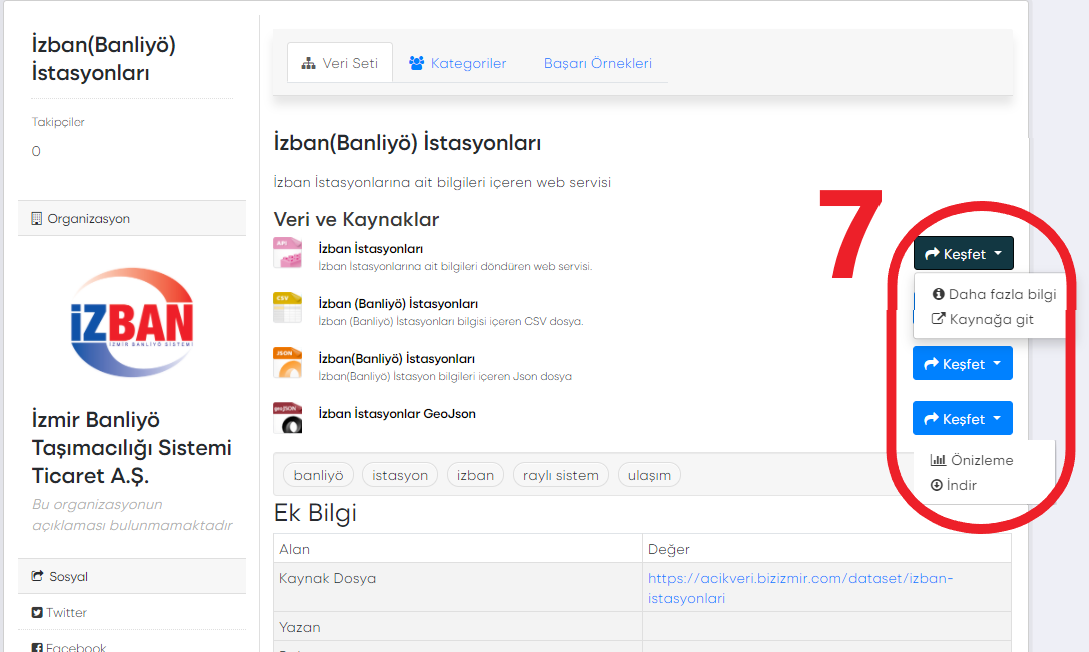
Task: Click the GeoJSON resource file icon
Action: click(x=287, y=417)
